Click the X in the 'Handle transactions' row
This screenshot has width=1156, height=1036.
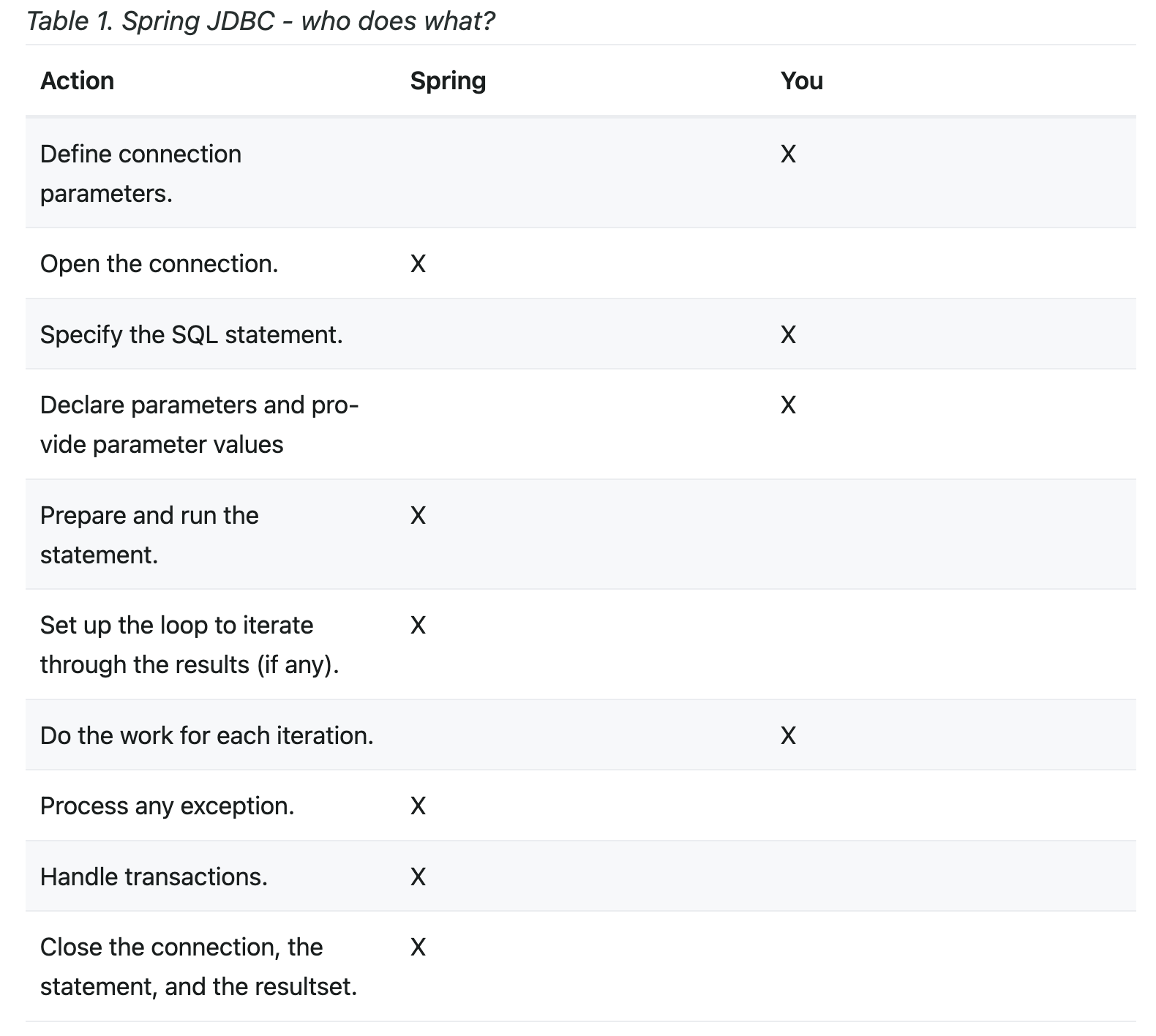tap(418, 877)
